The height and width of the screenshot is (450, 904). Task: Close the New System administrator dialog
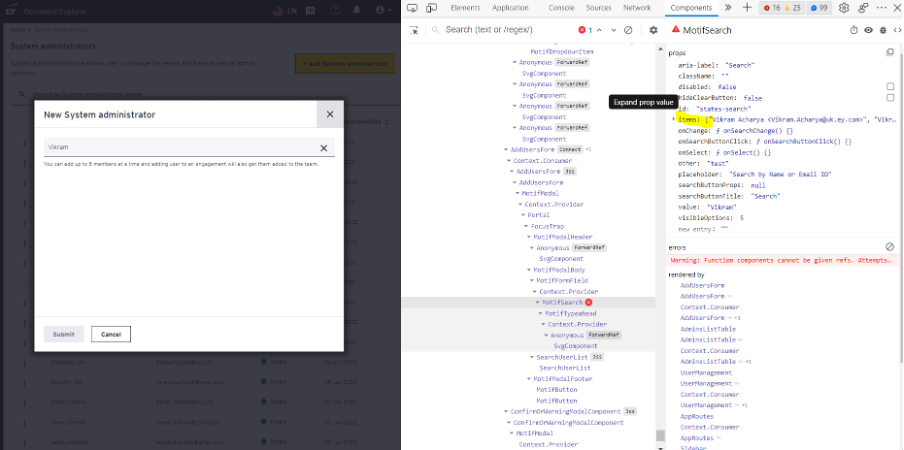pos(330,114)
